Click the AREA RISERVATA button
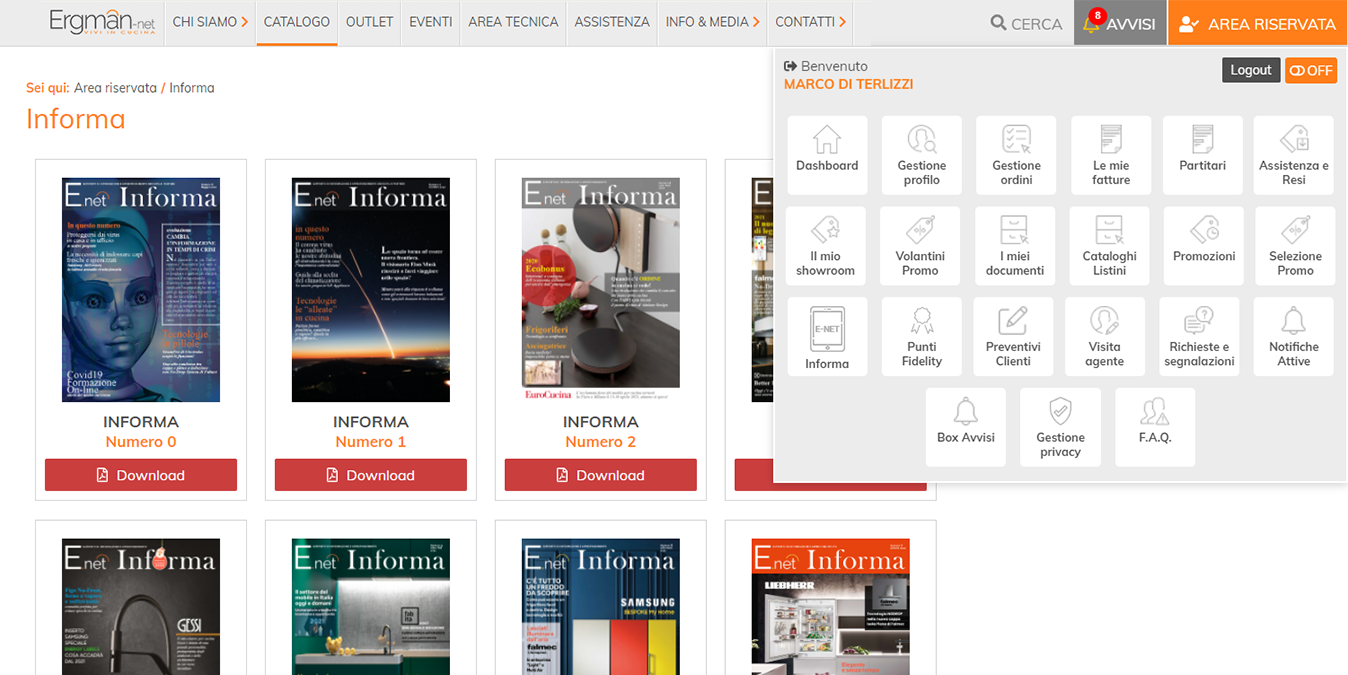This screenshot has width=1348, height=675. tap(1257, 23)
